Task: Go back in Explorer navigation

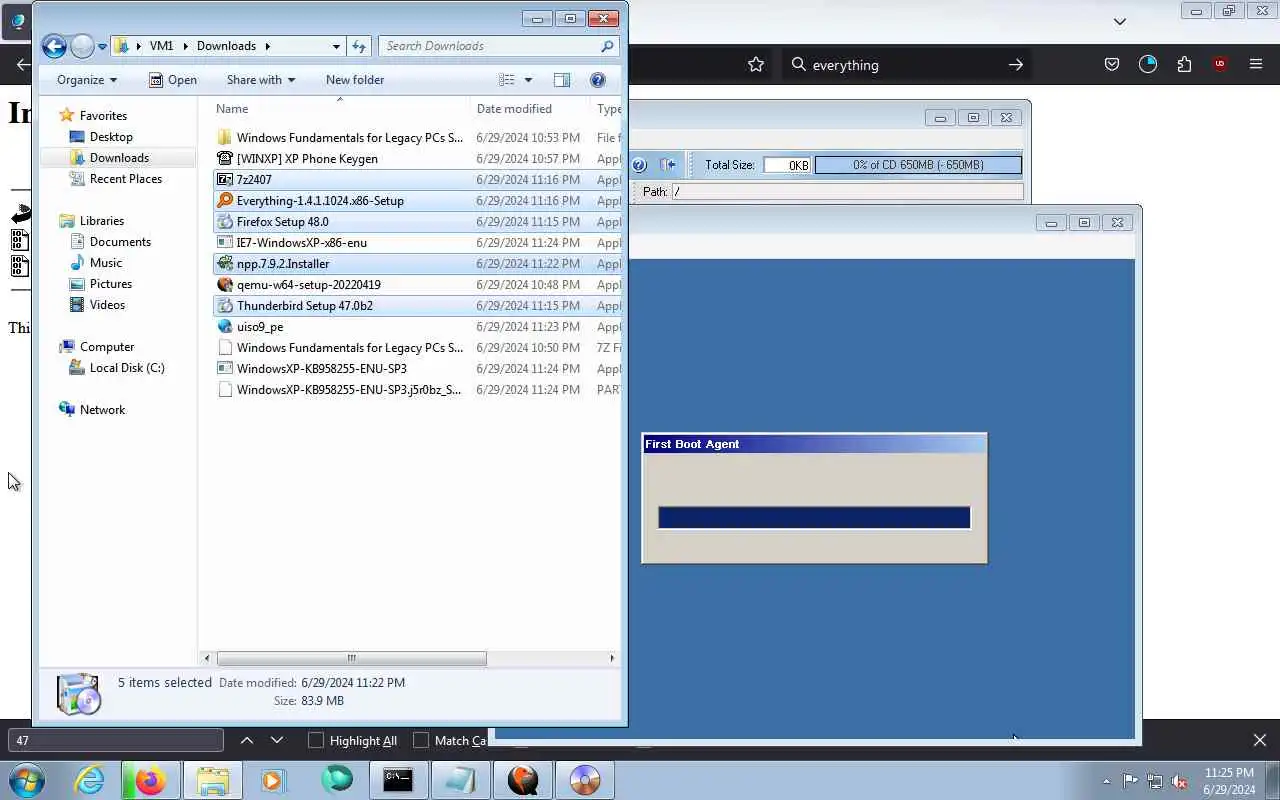Action: coord(54,46)
